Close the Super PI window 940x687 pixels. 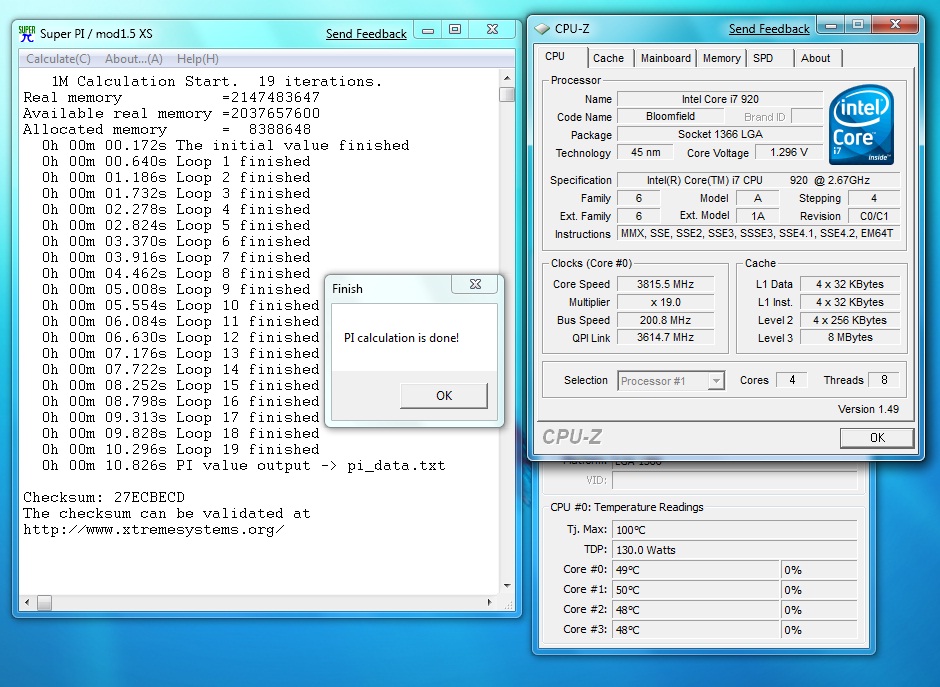(492, 30)
